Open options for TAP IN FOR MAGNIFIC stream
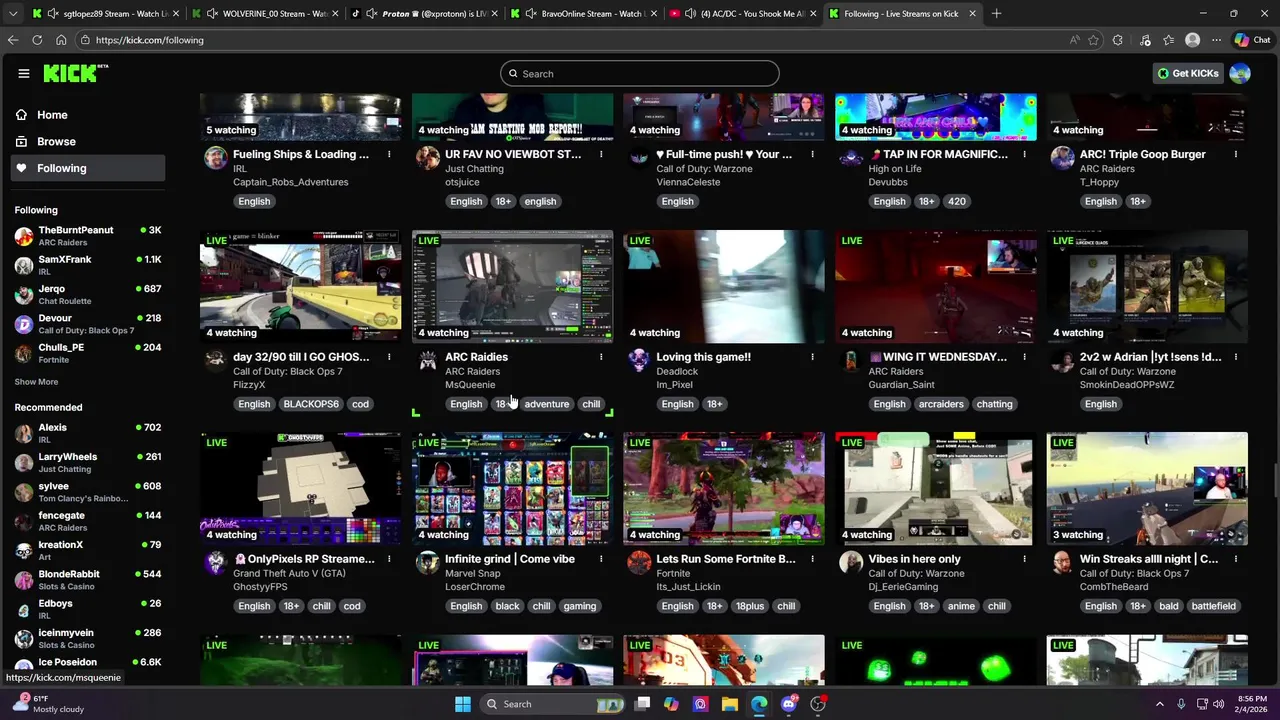This screenshot has width=1280, height=720. coord(1024,154)
